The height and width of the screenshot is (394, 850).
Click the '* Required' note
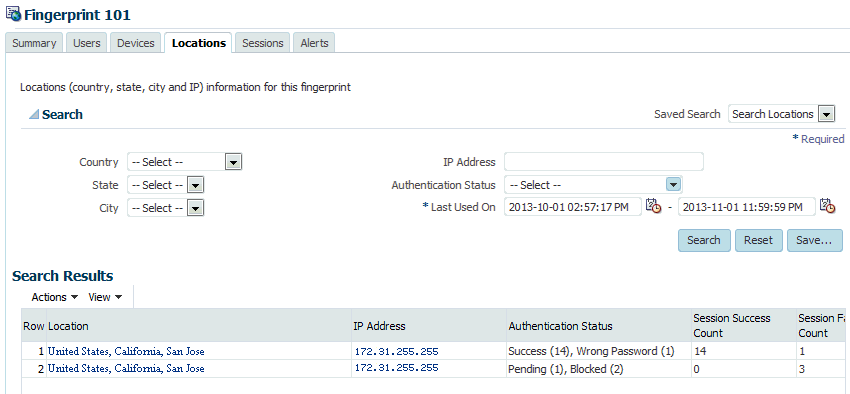coord(818,139)
